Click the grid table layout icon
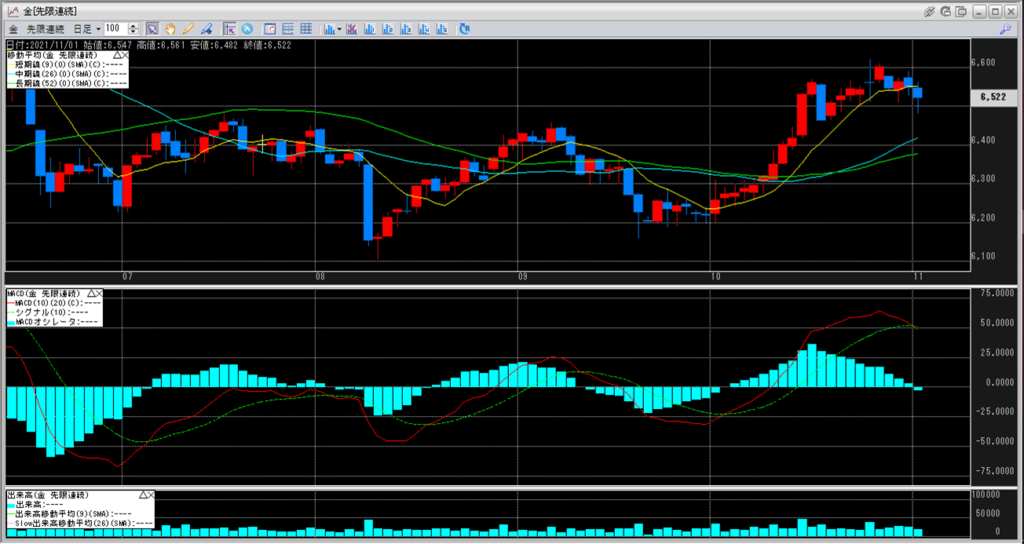This screenshot has height=544, width=1024. click(x=306, y=29)
